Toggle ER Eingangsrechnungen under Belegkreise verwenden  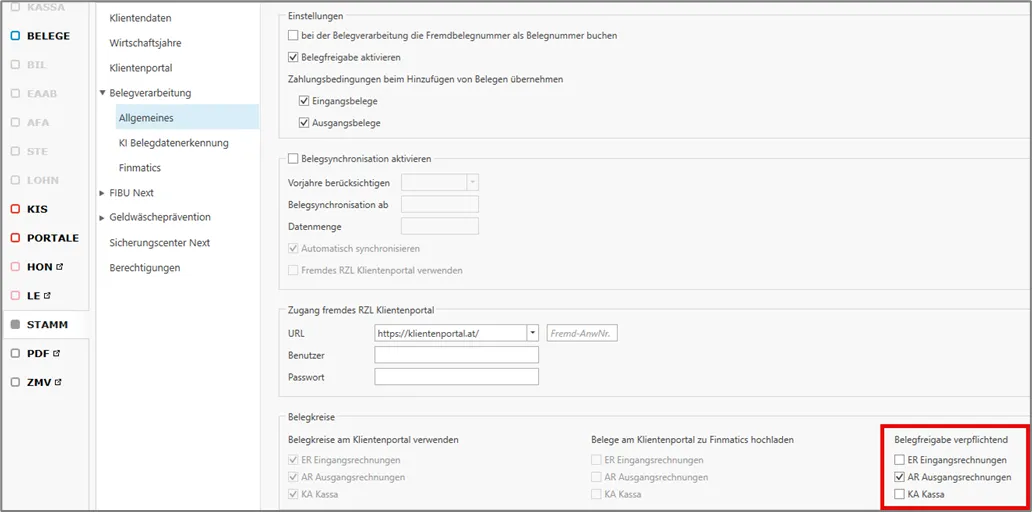(294, 460)
